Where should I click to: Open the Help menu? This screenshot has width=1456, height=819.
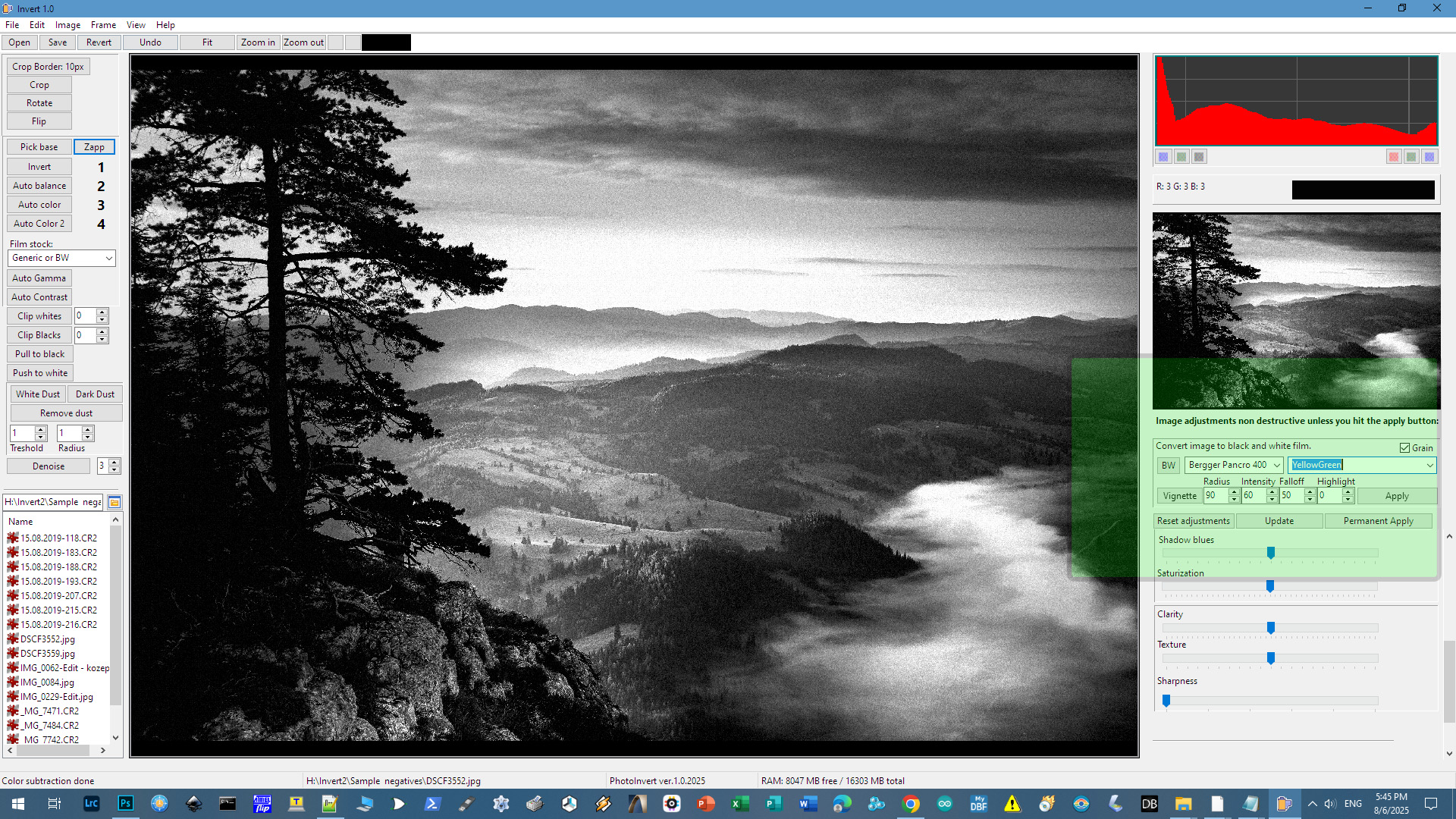pos(165,25)
